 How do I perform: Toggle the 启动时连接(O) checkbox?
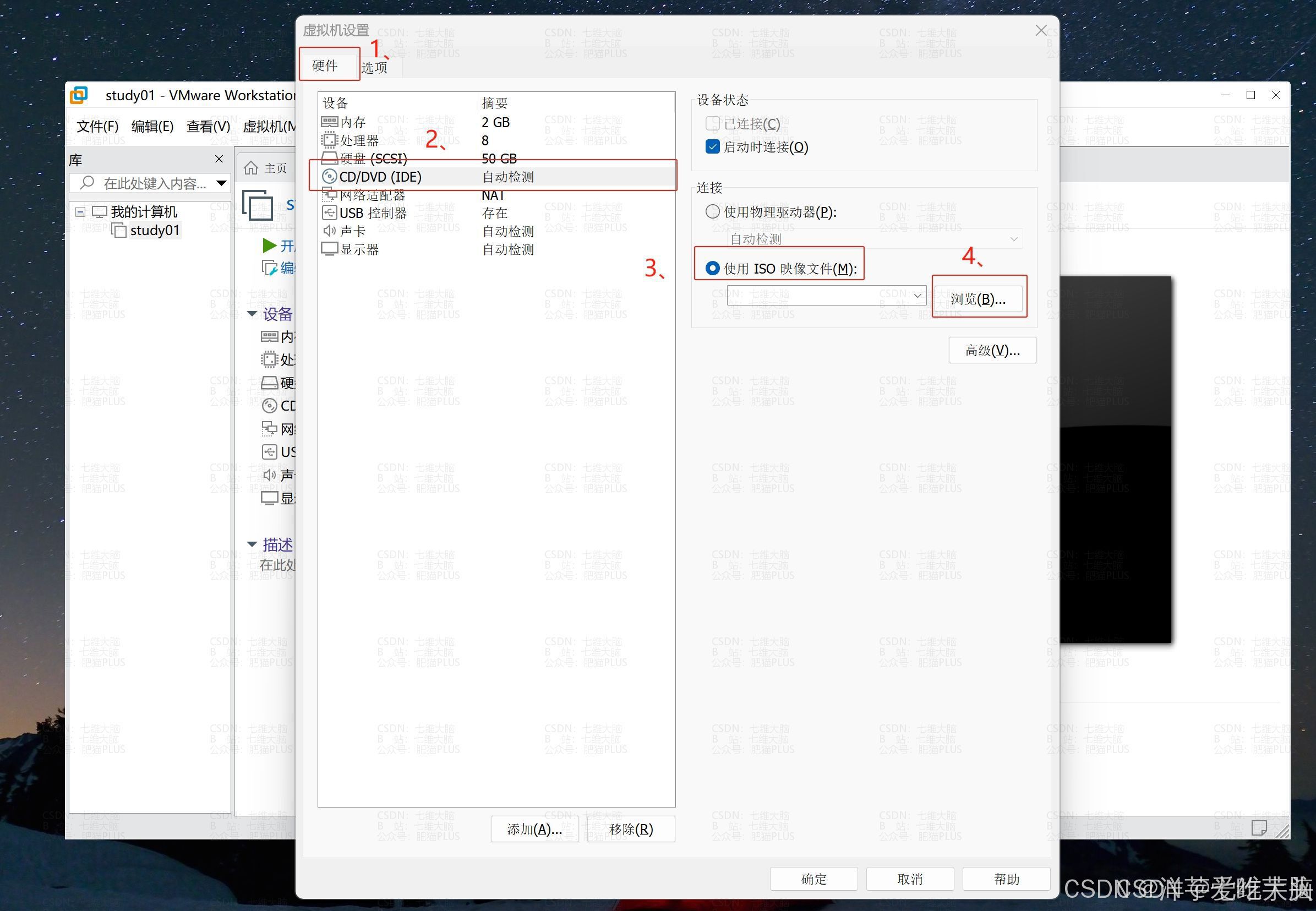712,147
